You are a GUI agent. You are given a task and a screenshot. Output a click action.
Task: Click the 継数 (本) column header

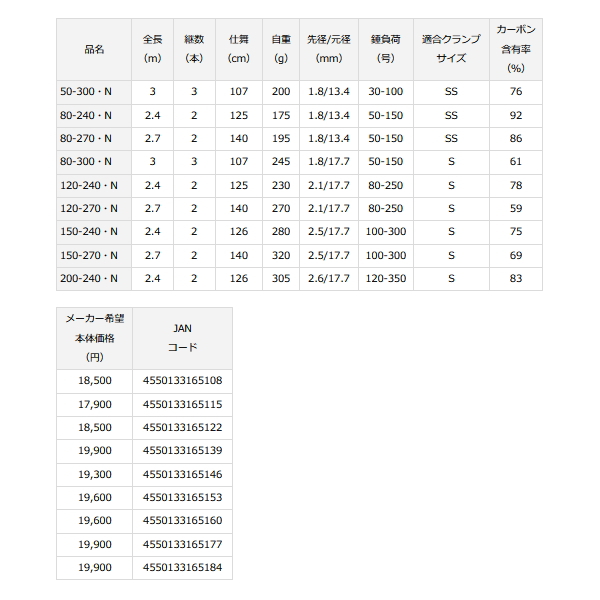tap(194, 49)
